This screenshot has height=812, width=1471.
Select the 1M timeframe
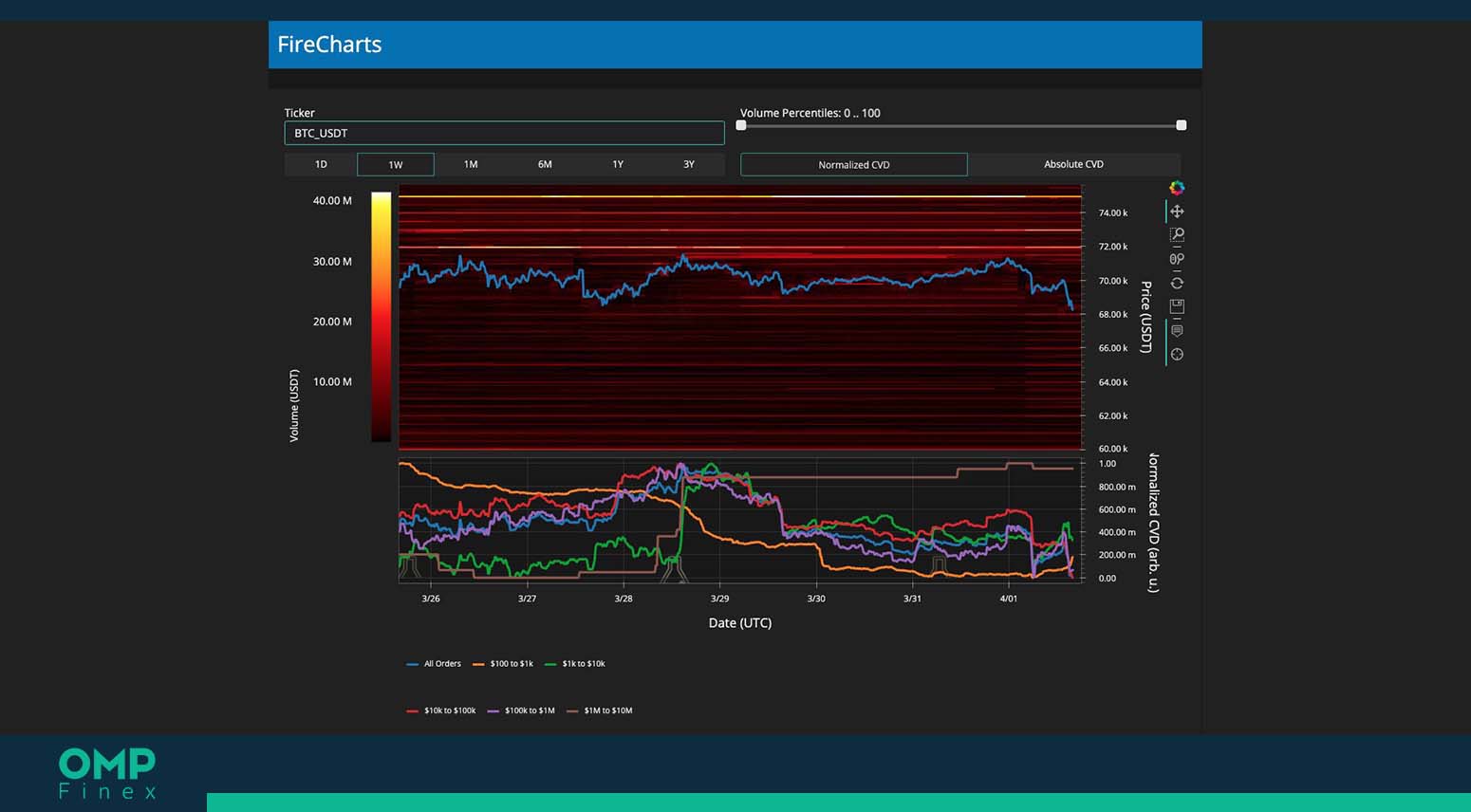pos(471,164)
